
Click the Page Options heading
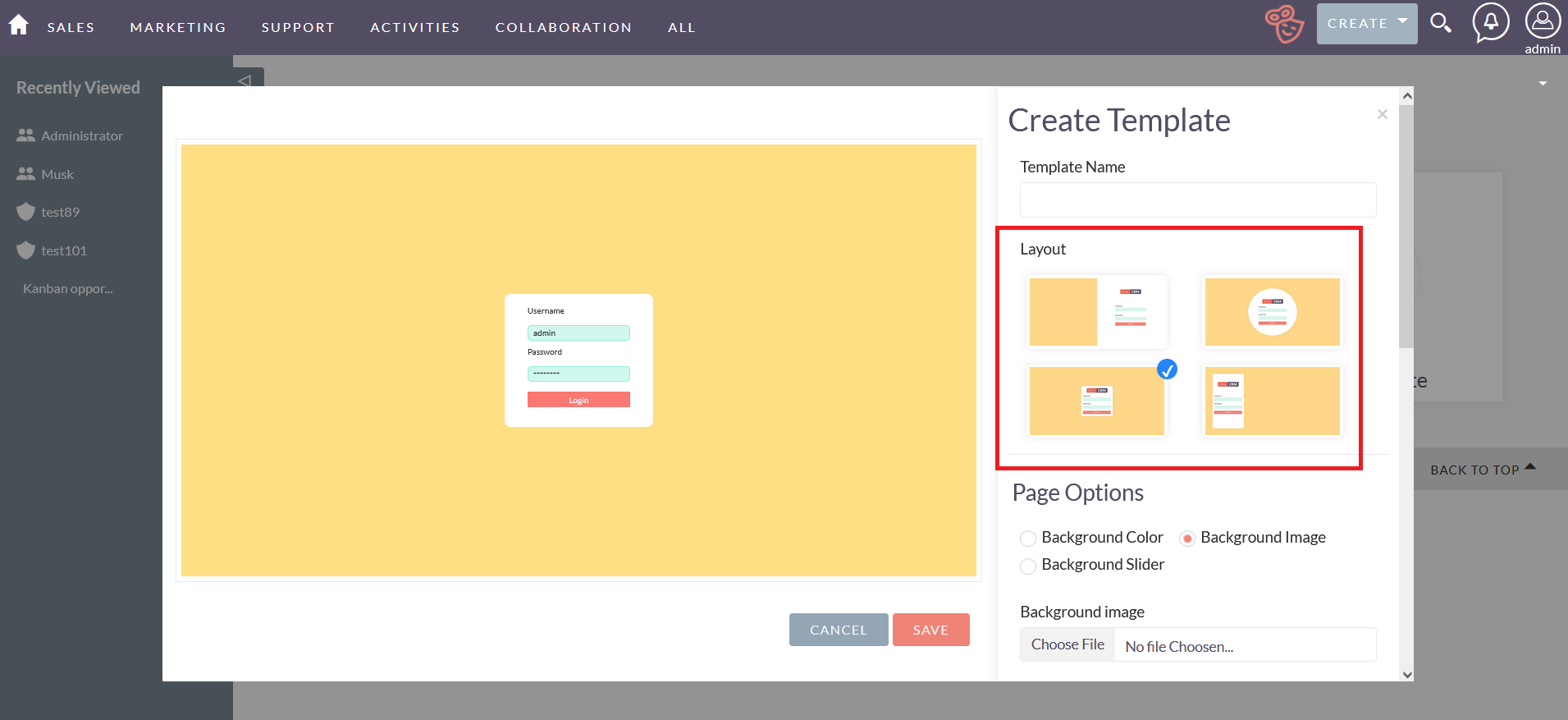(1078, 493)
